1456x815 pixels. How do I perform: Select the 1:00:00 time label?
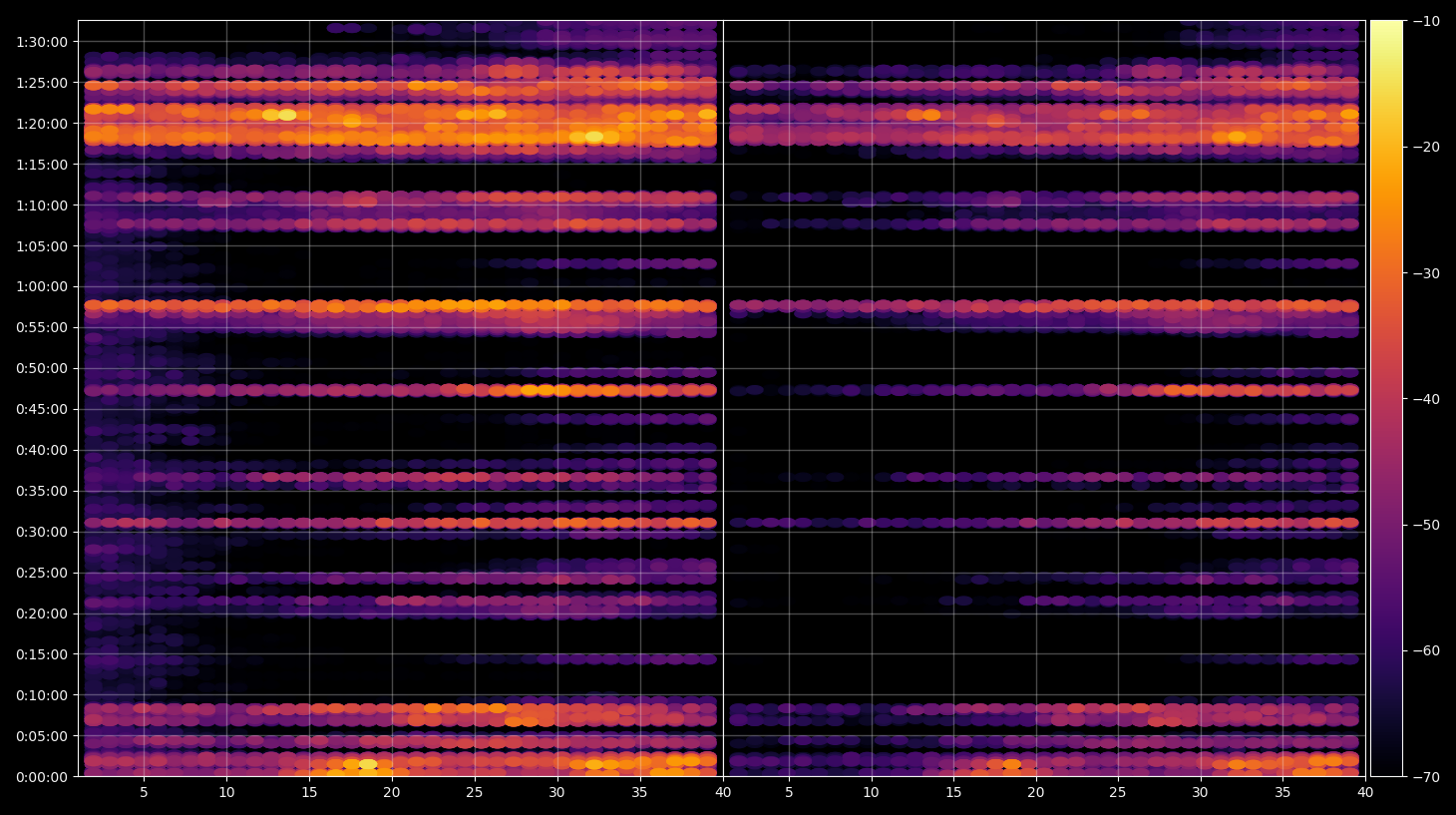tap(42, 287)
